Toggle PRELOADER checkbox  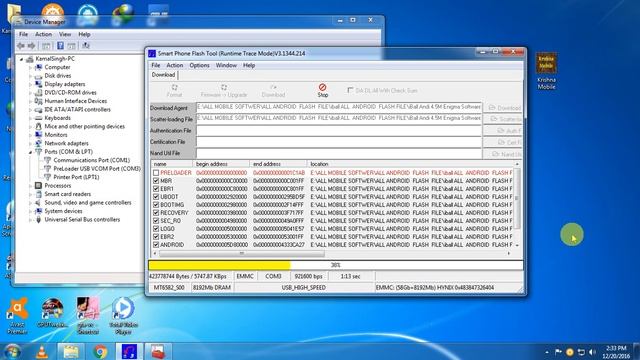tap(156, 173)
